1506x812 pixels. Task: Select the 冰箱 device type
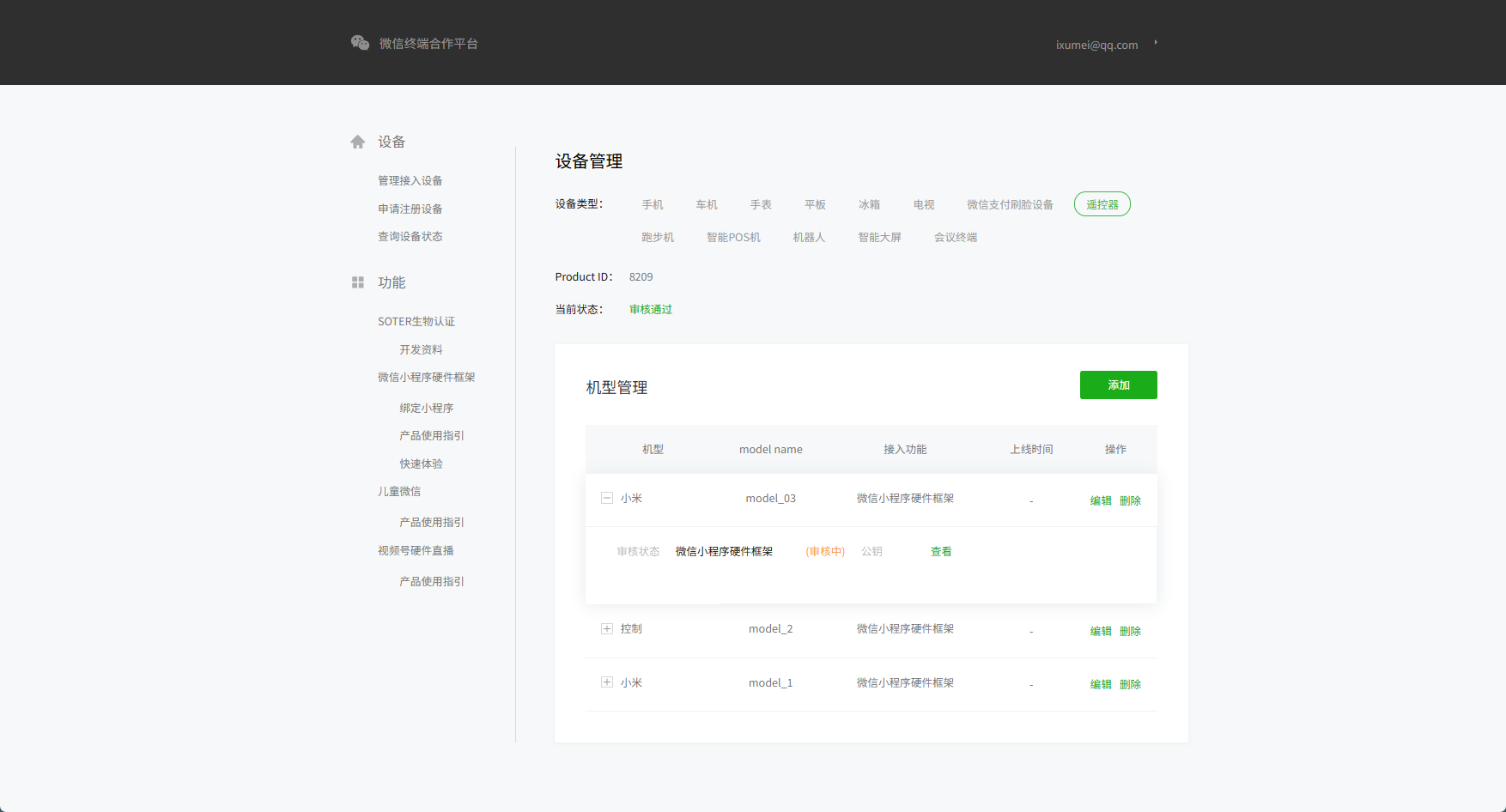pyautogui.click(x=869, y=204)
